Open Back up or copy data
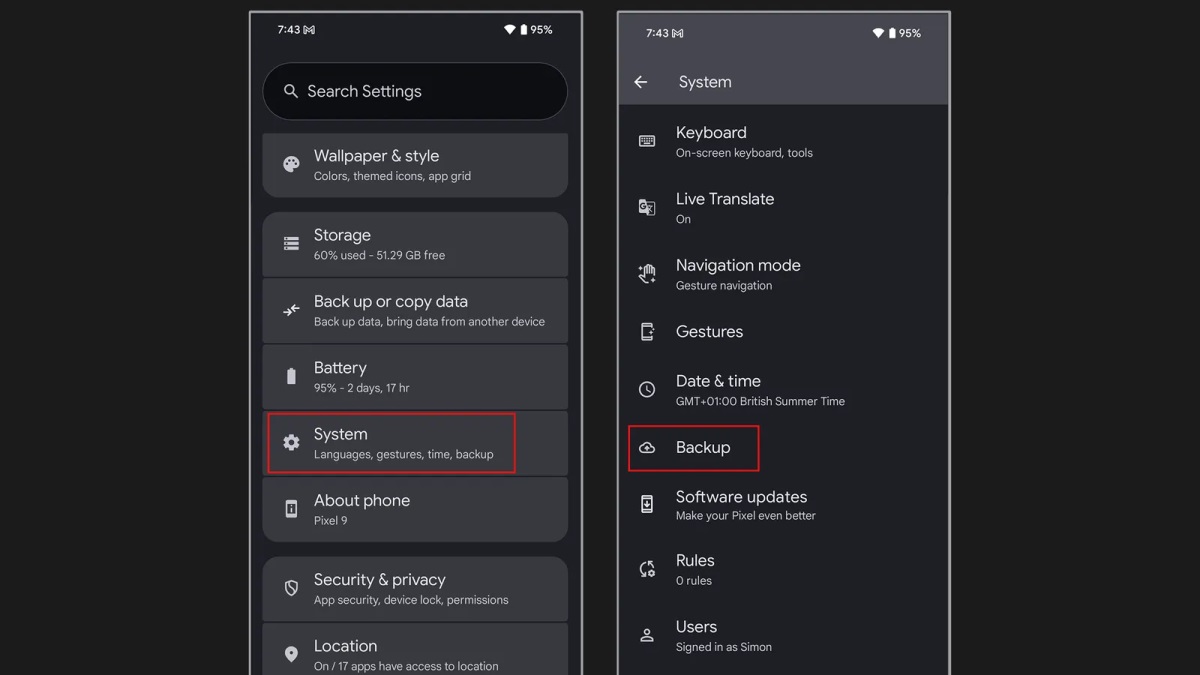The image size is (1200, 675). click(415, 311)
